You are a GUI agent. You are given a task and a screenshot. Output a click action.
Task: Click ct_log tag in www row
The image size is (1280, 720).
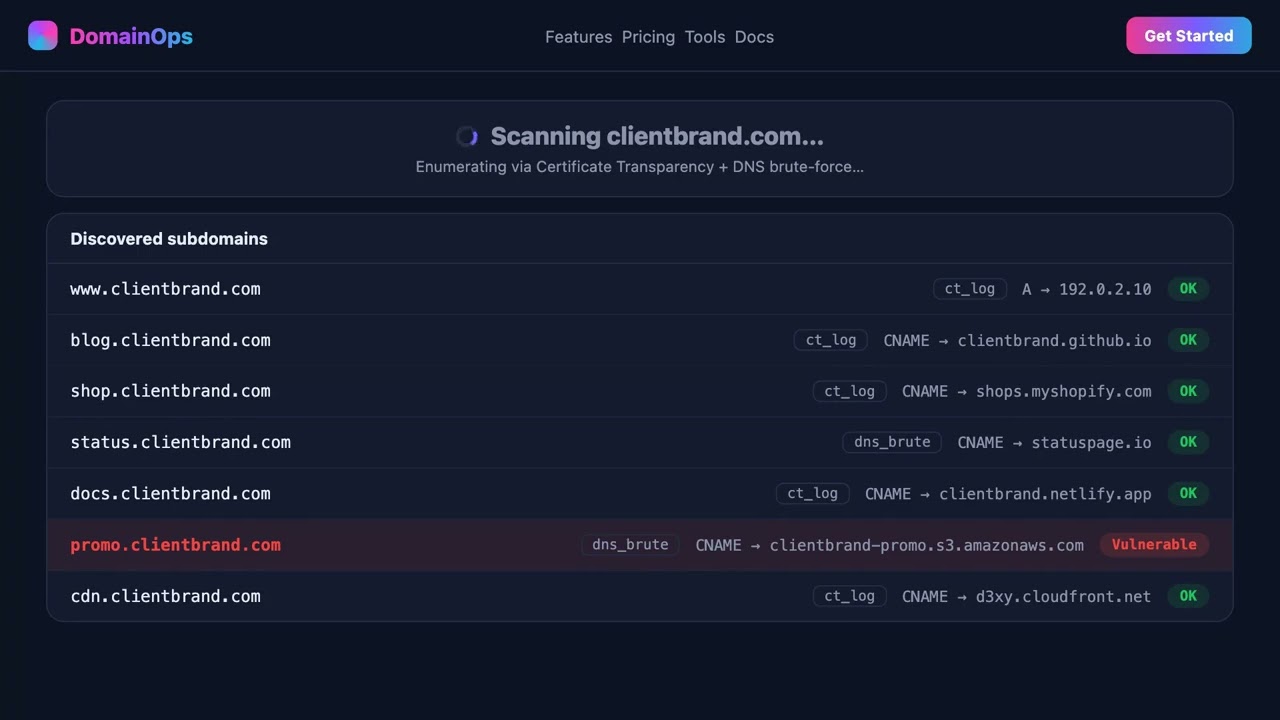(x=970, y=289)
